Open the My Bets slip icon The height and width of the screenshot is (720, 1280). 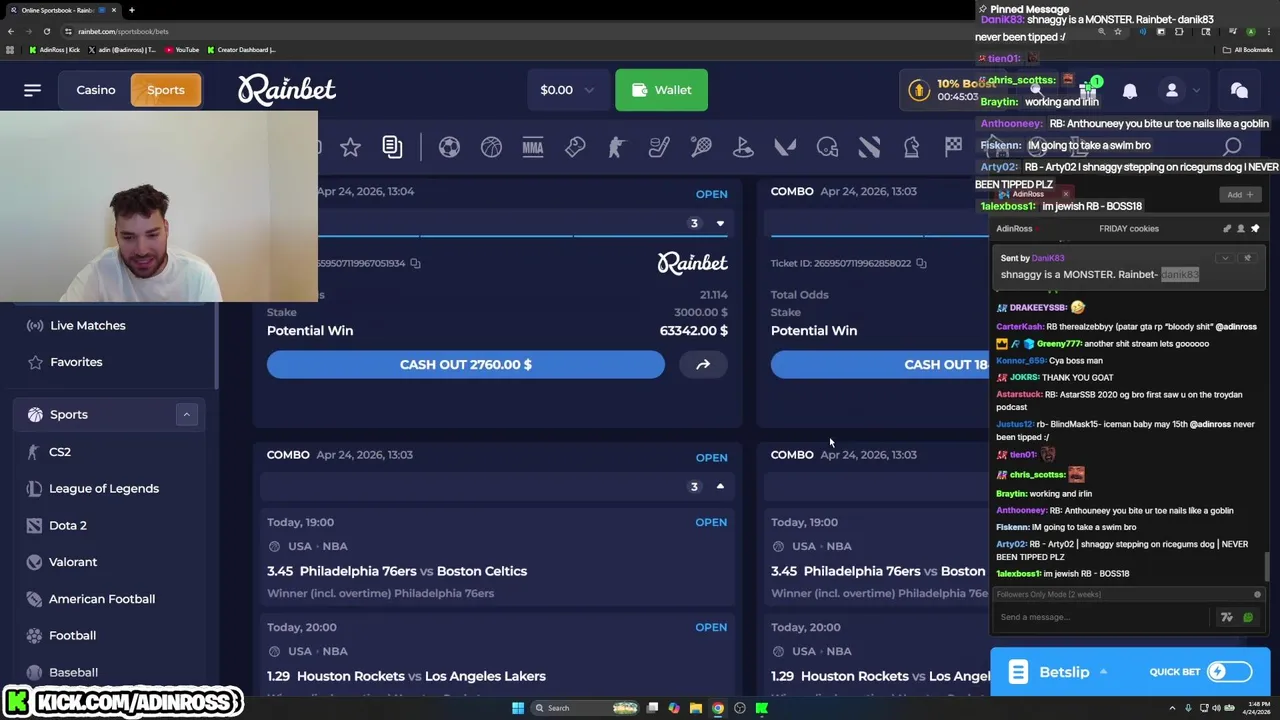tap(392, 148)
